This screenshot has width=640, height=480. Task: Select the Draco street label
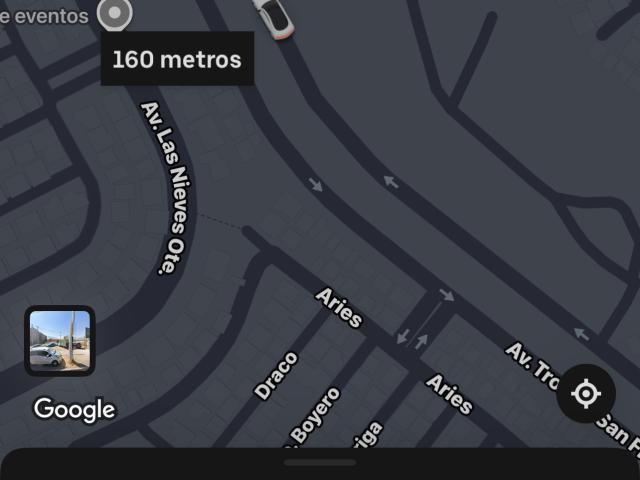(276, 375)
